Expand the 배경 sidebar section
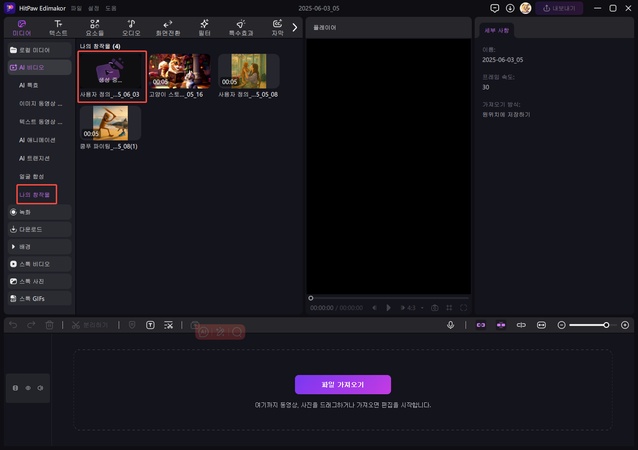638x450 pixels. (x=39, y=247)
